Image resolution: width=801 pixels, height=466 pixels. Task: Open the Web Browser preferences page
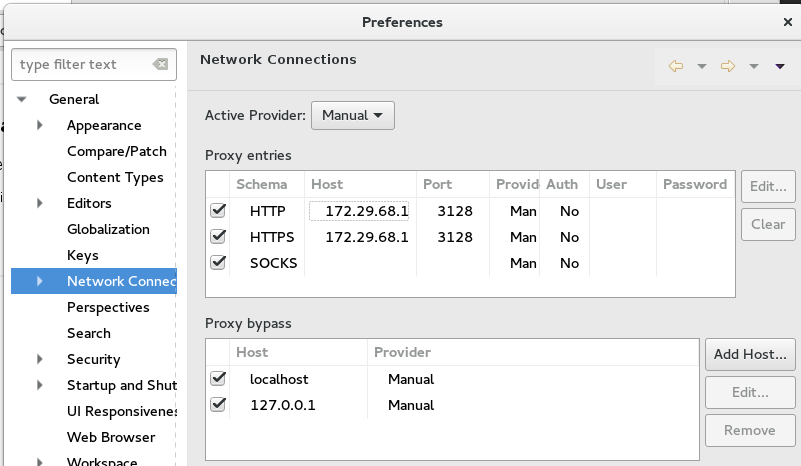111,437
